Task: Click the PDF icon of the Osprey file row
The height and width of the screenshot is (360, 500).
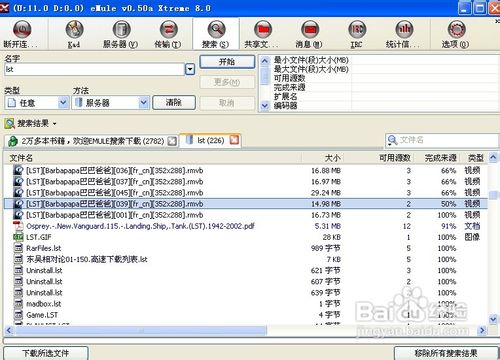Action: pos(18,226)
